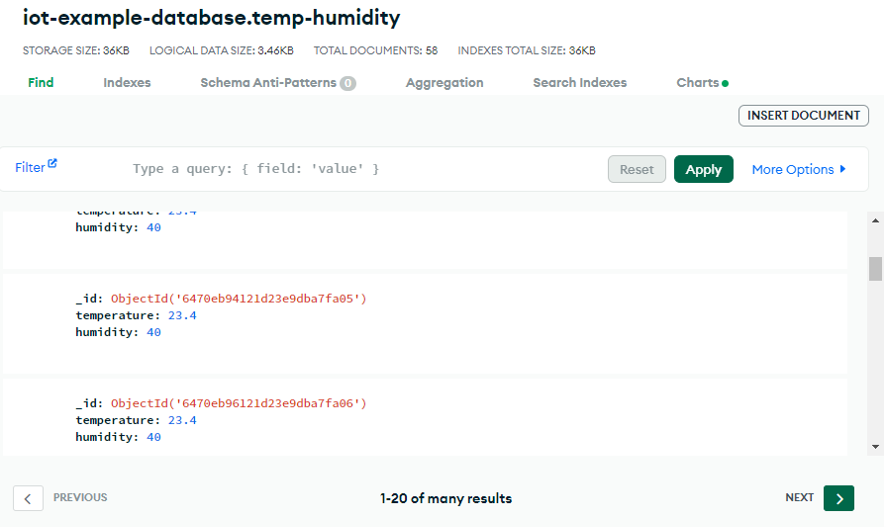Image resolution: width=886 pixels, height=527 pixels.
Task: Click the next page arrow button
Action: 838,498
